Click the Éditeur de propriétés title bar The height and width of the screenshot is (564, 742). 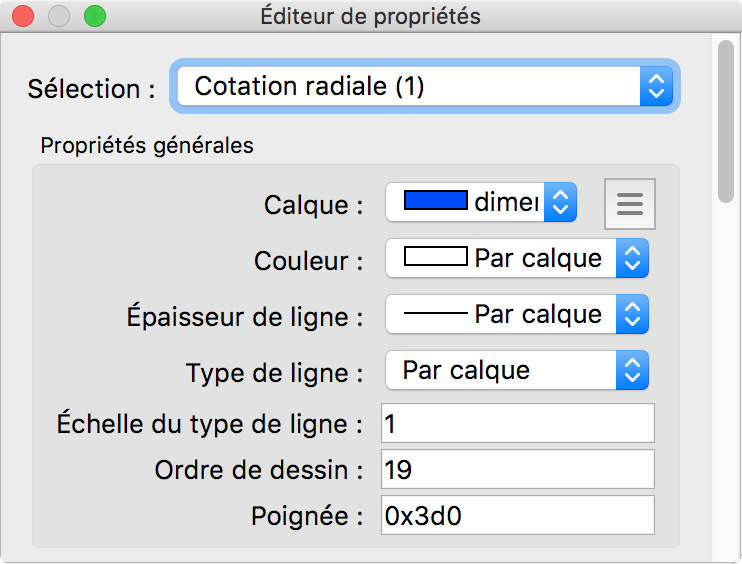click(x=370, y=16)
